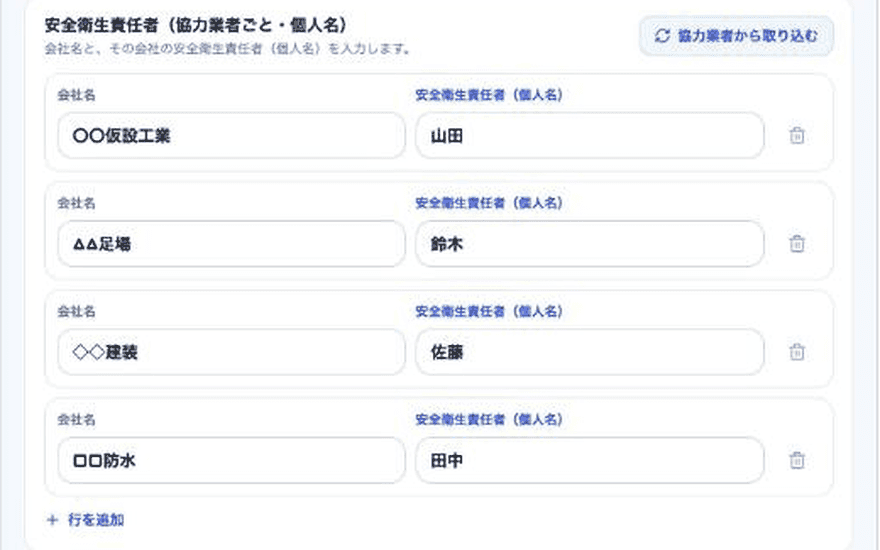This screenshot has height=550, width=880.
Task: Delete the □□防水 row with trash icon
Action: [x=797, y=460]
